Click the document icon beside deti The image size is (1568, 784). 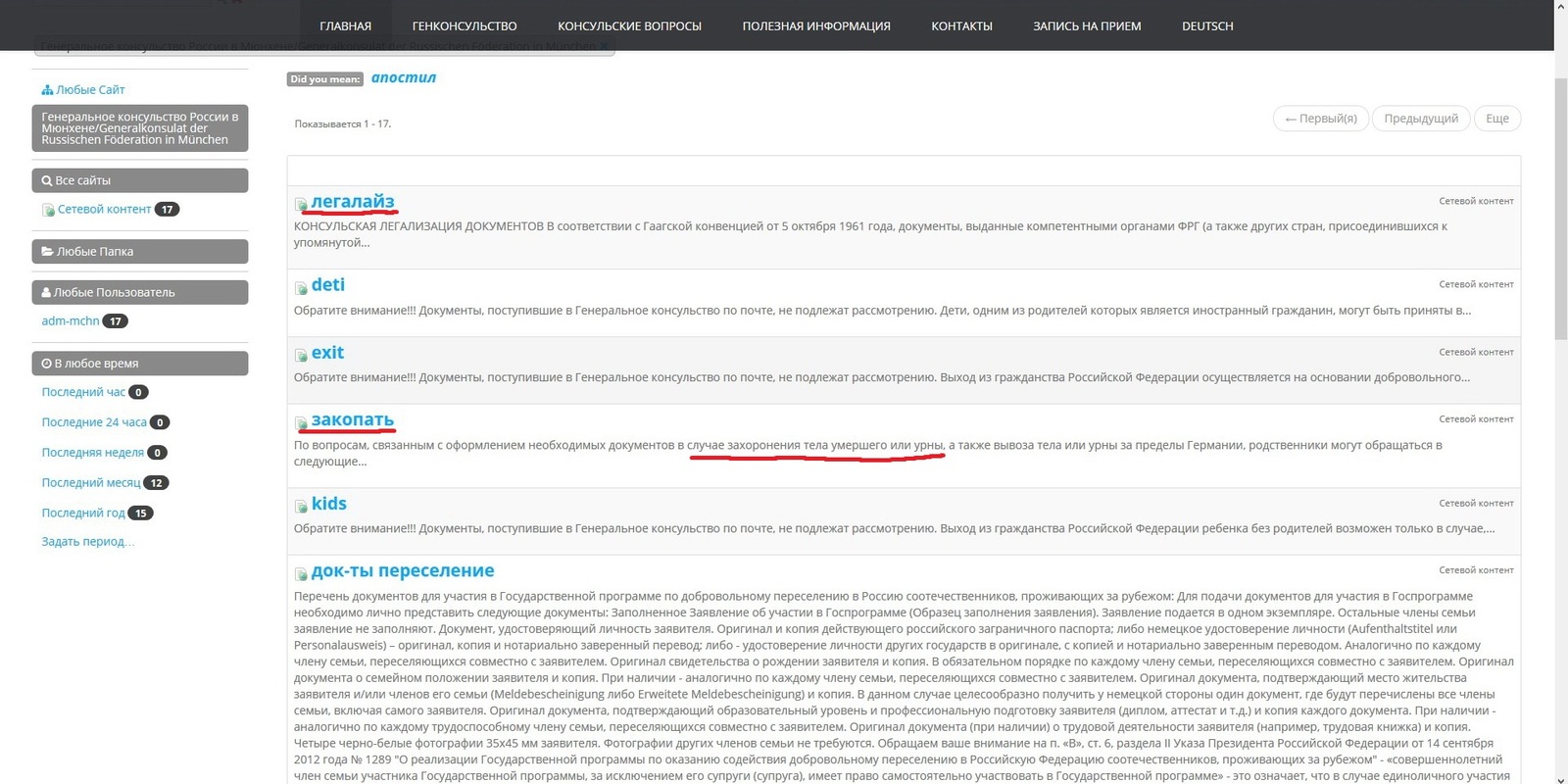click(301, 288)
